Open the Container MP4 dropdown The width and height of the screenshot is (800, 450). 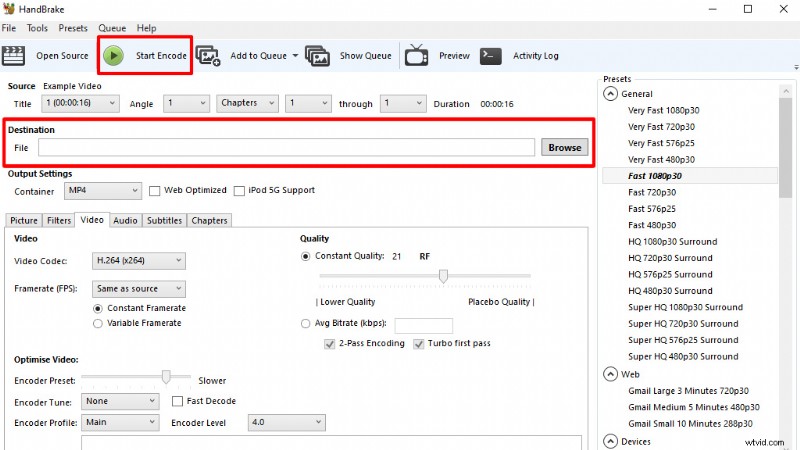tap(103, 191)
